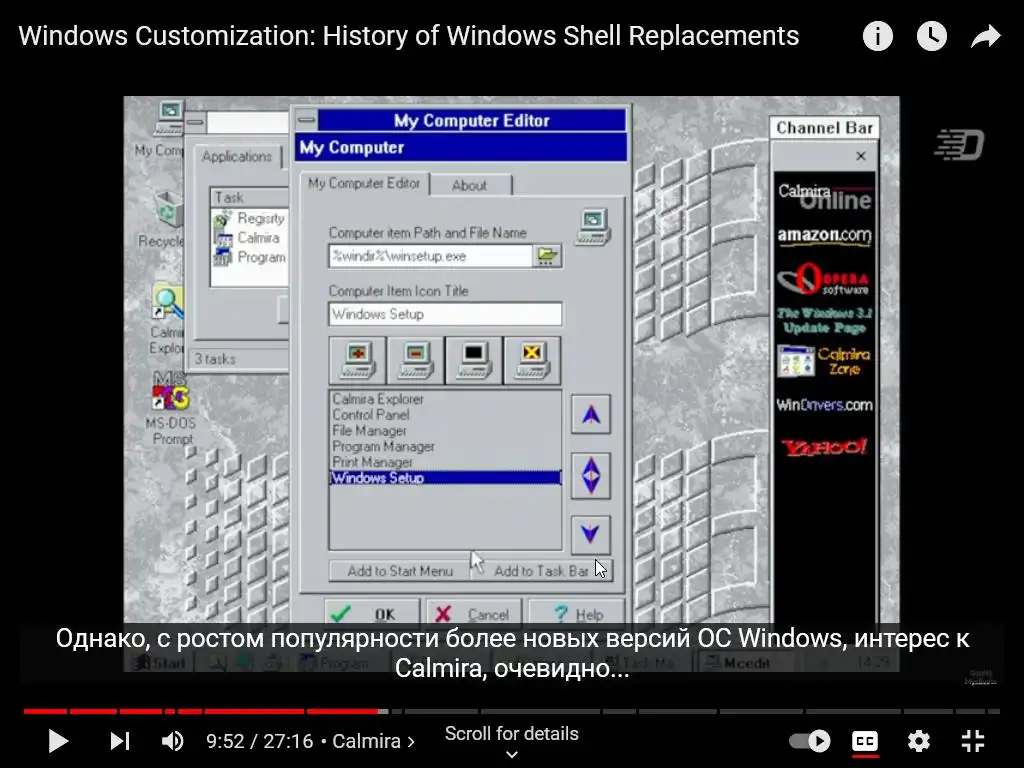1024x768 pixels.
Task: Click the path and file name field
Action: point(430,256)
